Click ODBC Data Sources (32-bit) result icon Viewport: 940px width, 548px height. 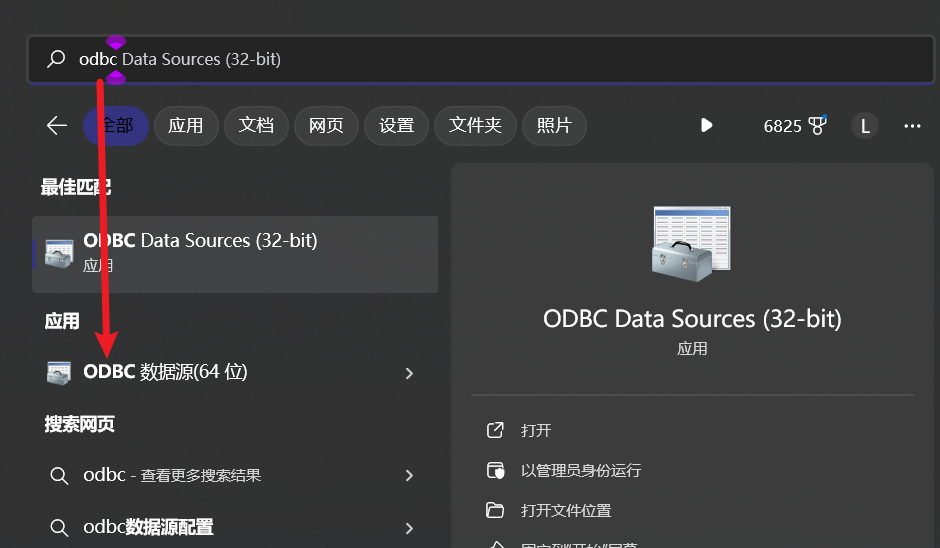point(59,254)
